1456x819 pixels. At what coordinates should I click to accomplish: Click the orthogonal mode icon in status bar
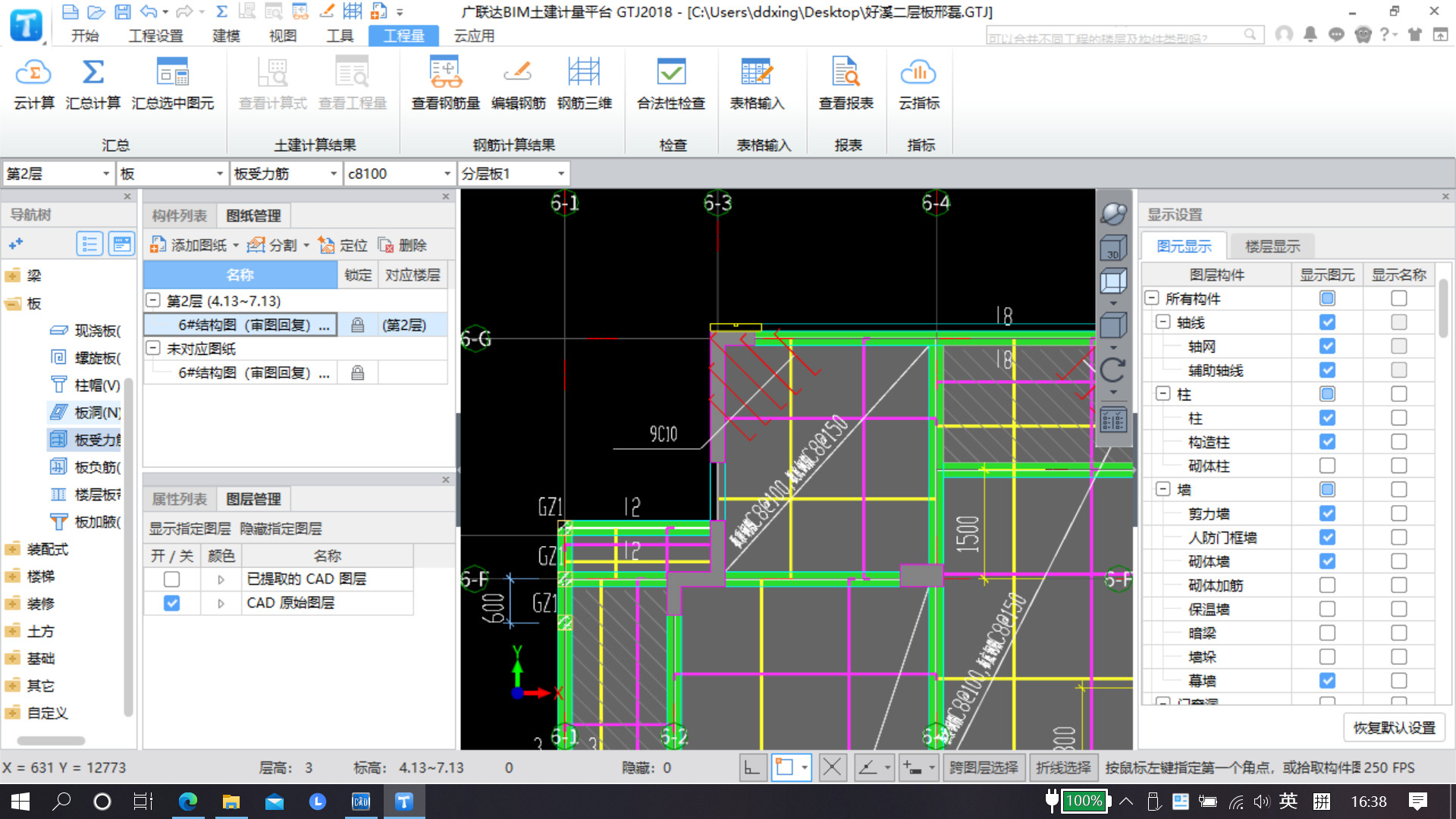tap(752, 768)
